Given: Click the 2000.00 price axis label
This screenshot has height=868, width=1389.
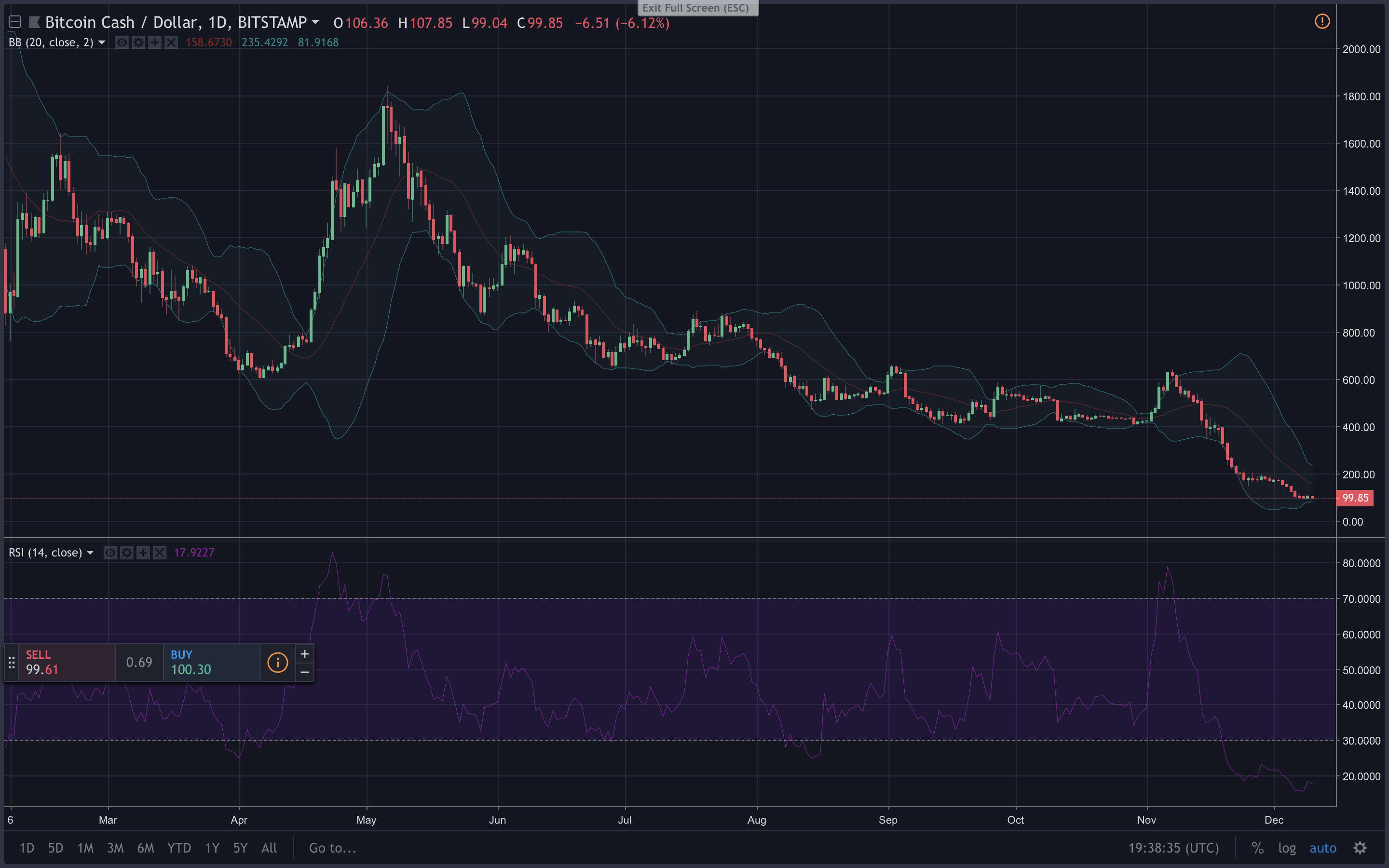Looking at the screenshot, I should pyautogui.click(x=1362, y=49).
